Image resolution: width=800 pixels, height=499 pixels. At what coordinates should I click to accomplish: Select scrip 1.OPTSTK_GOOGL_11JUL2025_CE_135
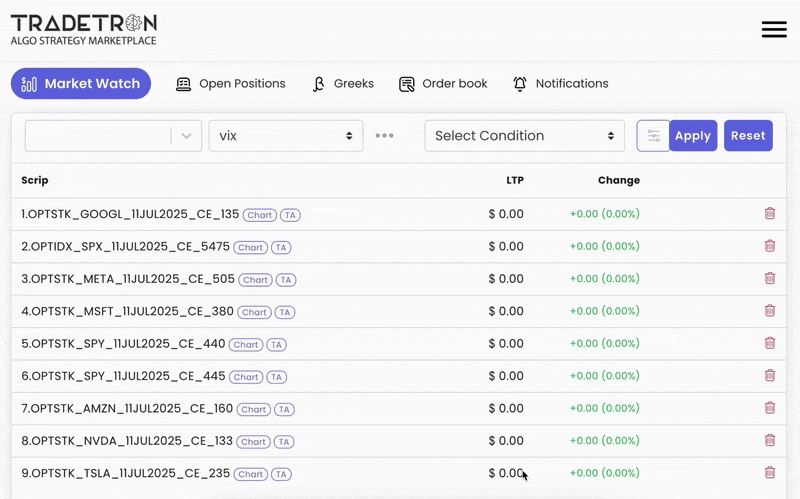[x=130, y=214]
